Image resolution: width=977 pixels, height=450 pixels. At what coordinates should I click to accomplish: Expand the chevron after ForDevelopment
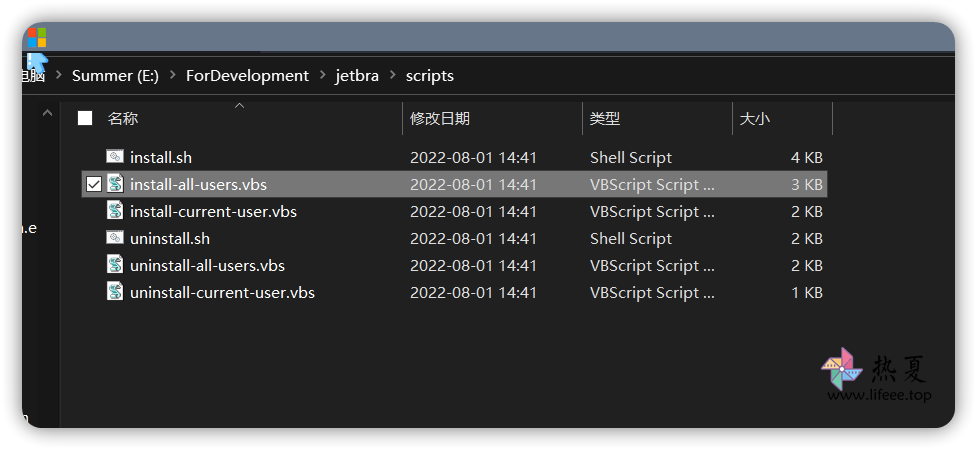(322, 75)
